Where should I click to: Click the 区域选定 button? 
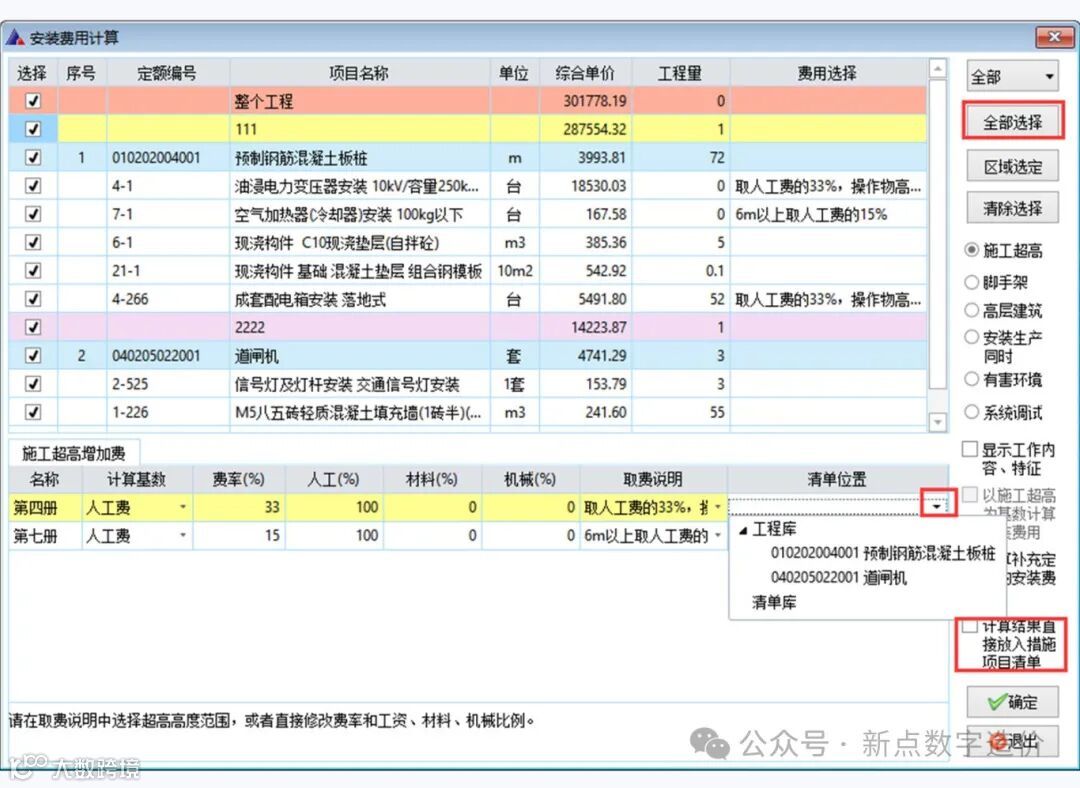(x=1012, y=166)
